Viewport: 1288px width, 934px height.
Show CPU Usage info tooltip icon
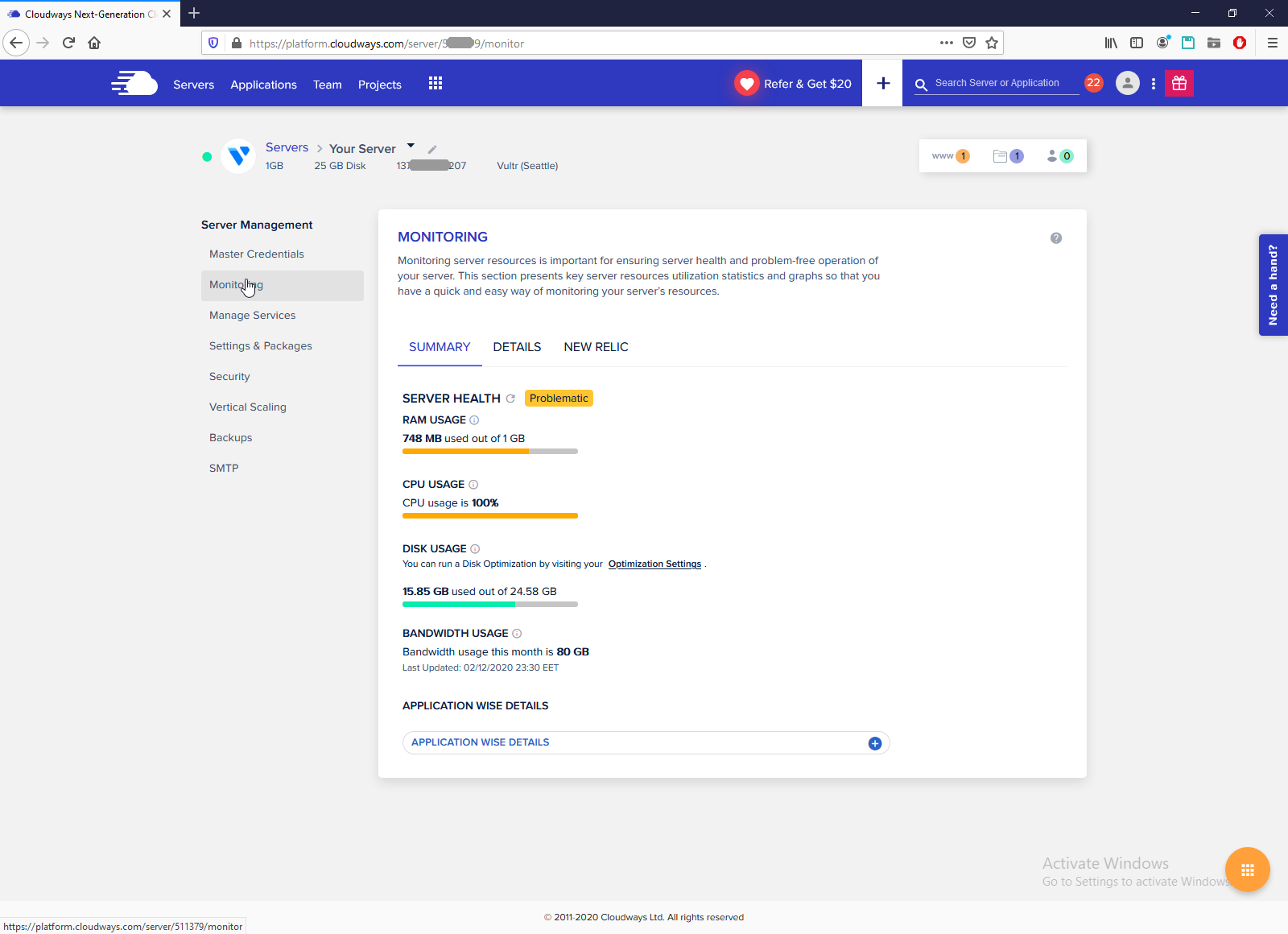(x=473, y=485)
